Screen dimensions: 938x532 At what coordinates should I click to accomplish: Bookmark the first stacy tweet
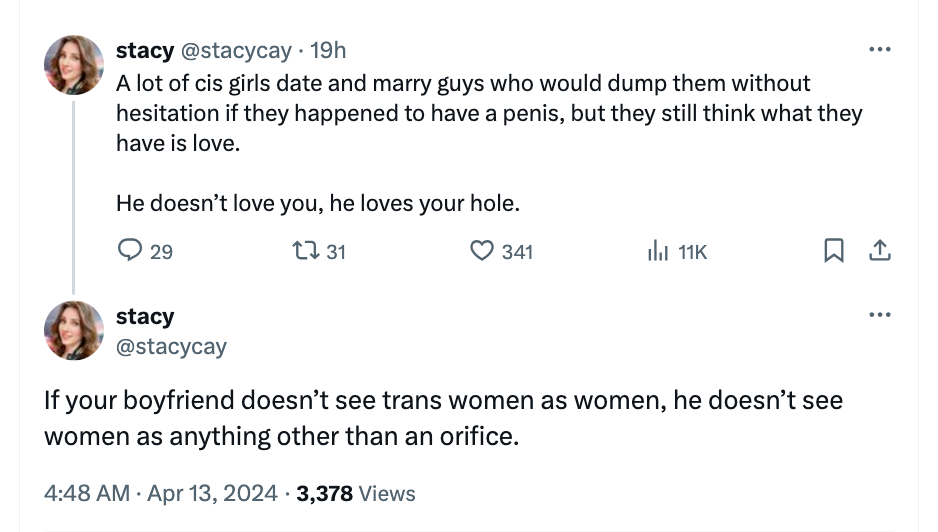click(x=832, y=252)
